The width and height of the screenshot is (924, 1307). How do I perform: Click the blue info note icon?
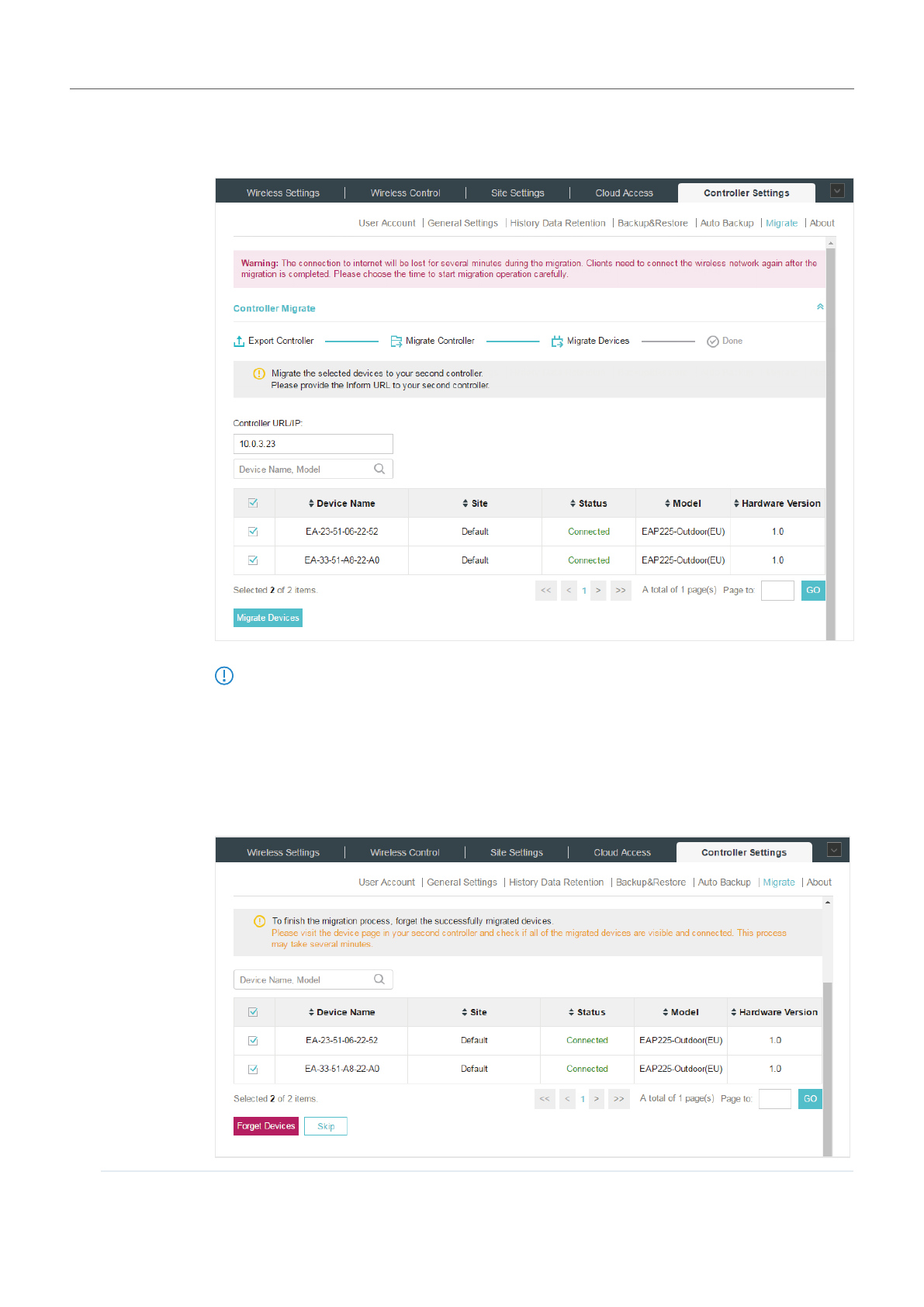coord(224,676)
